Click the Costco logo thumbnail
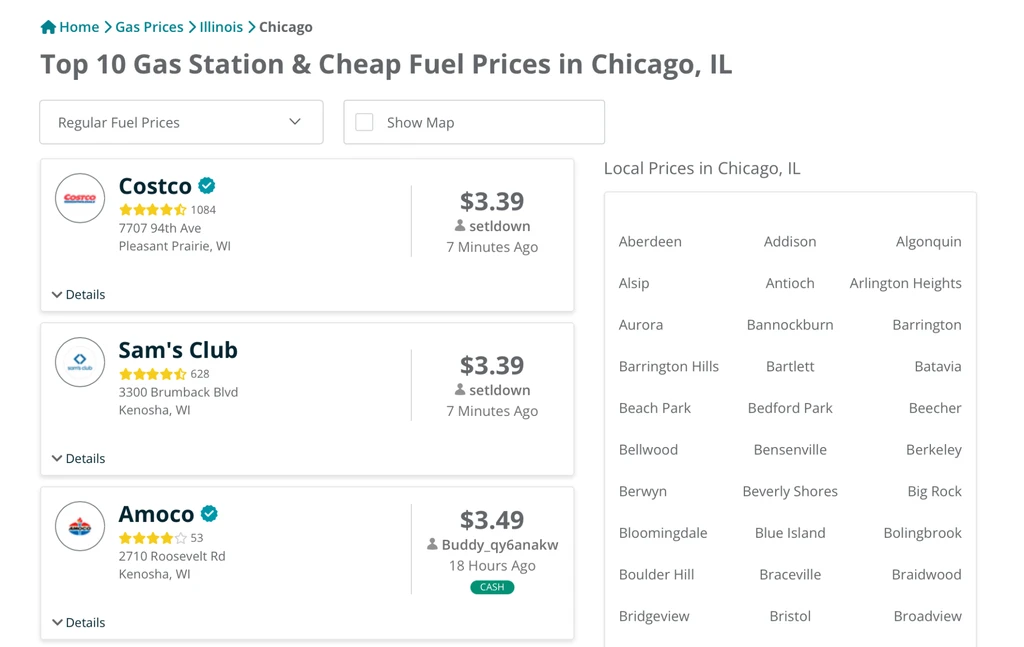Viewport: 1024px width, 647px height. point(80,198)
